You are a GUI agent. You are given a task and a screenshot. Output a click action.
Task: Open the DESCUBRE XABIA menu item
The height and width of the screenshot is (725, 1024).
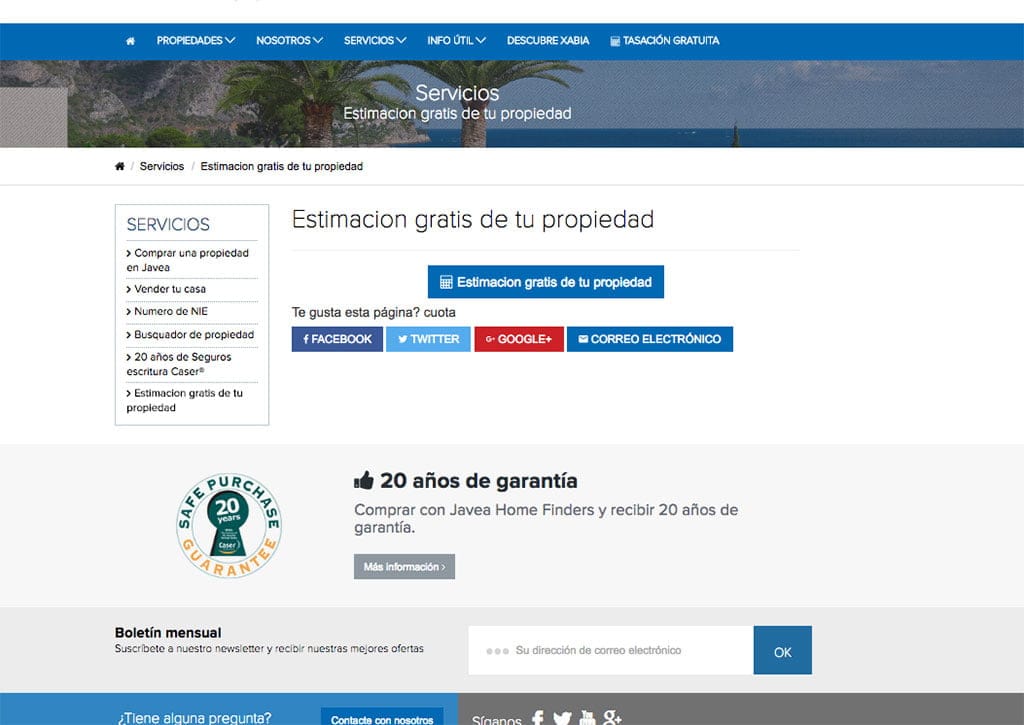(x=548, y=41)
